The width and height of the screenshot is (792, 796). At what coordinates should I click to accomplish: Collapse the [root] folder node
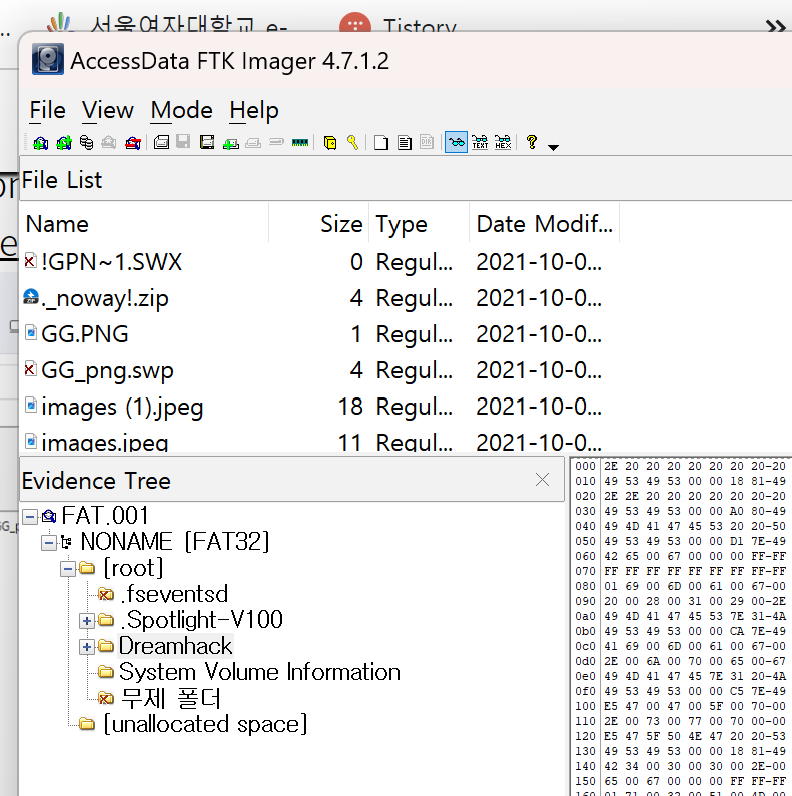68,569
